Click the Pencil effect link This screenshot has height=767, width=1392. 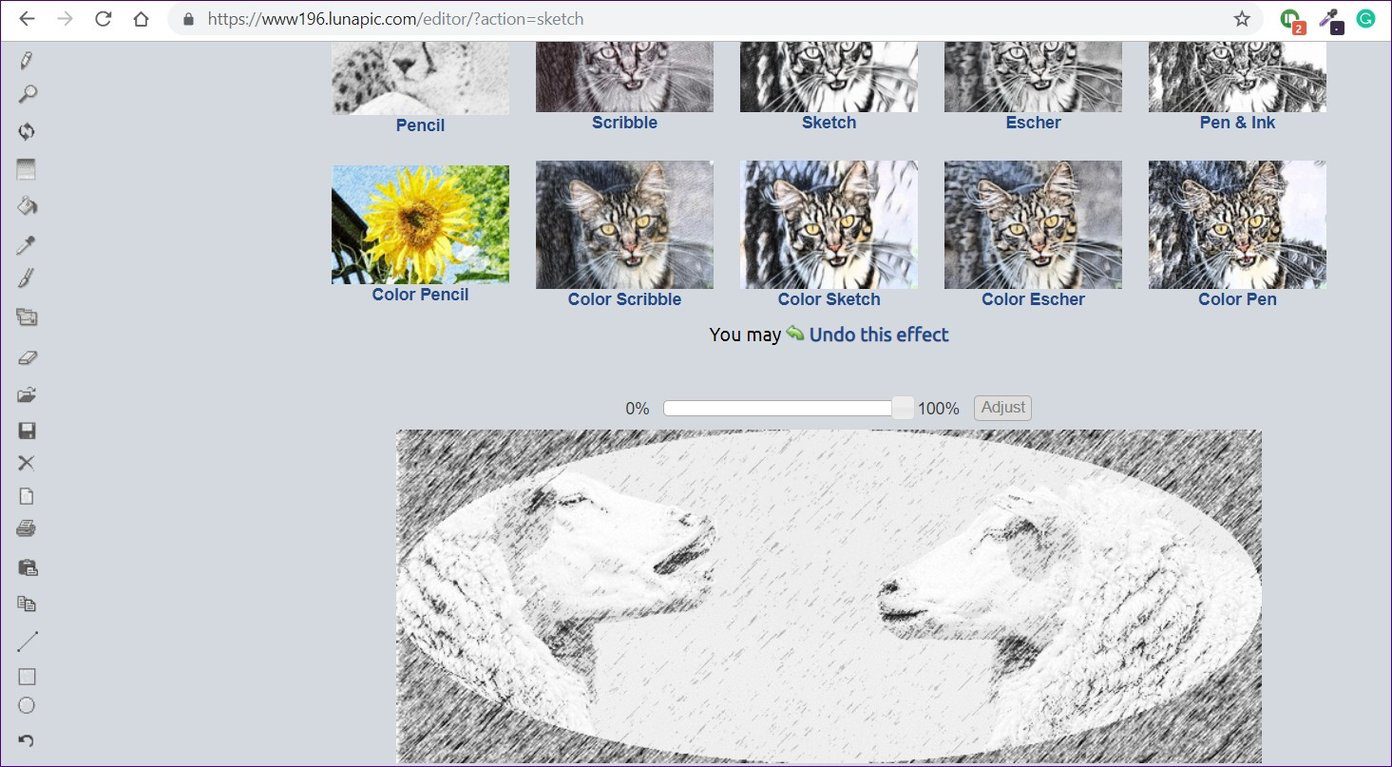point(420,125)
